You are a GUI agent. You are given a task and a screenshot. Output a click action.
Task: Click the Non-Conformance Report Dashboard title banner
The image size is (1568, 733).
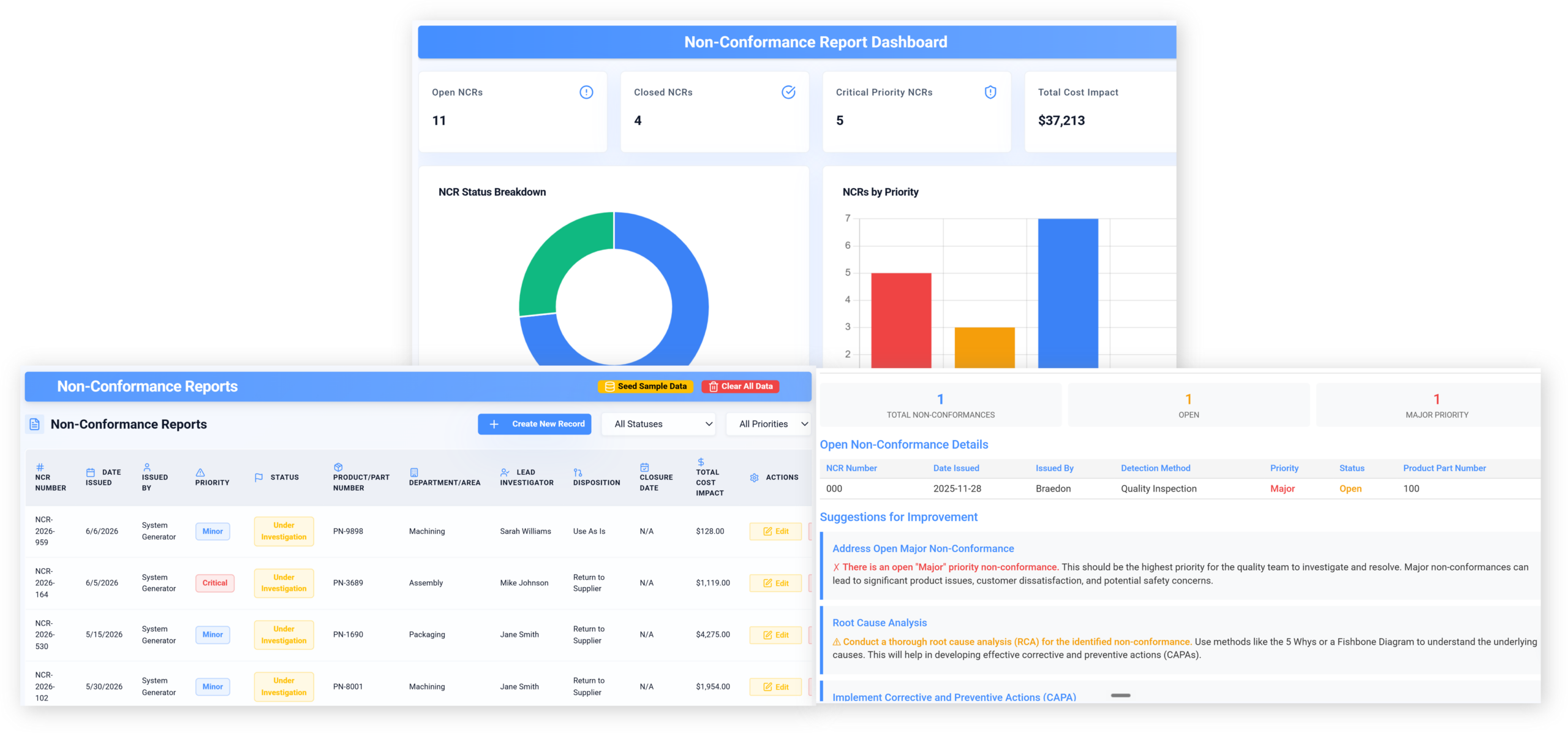click(x=797, y=42)
